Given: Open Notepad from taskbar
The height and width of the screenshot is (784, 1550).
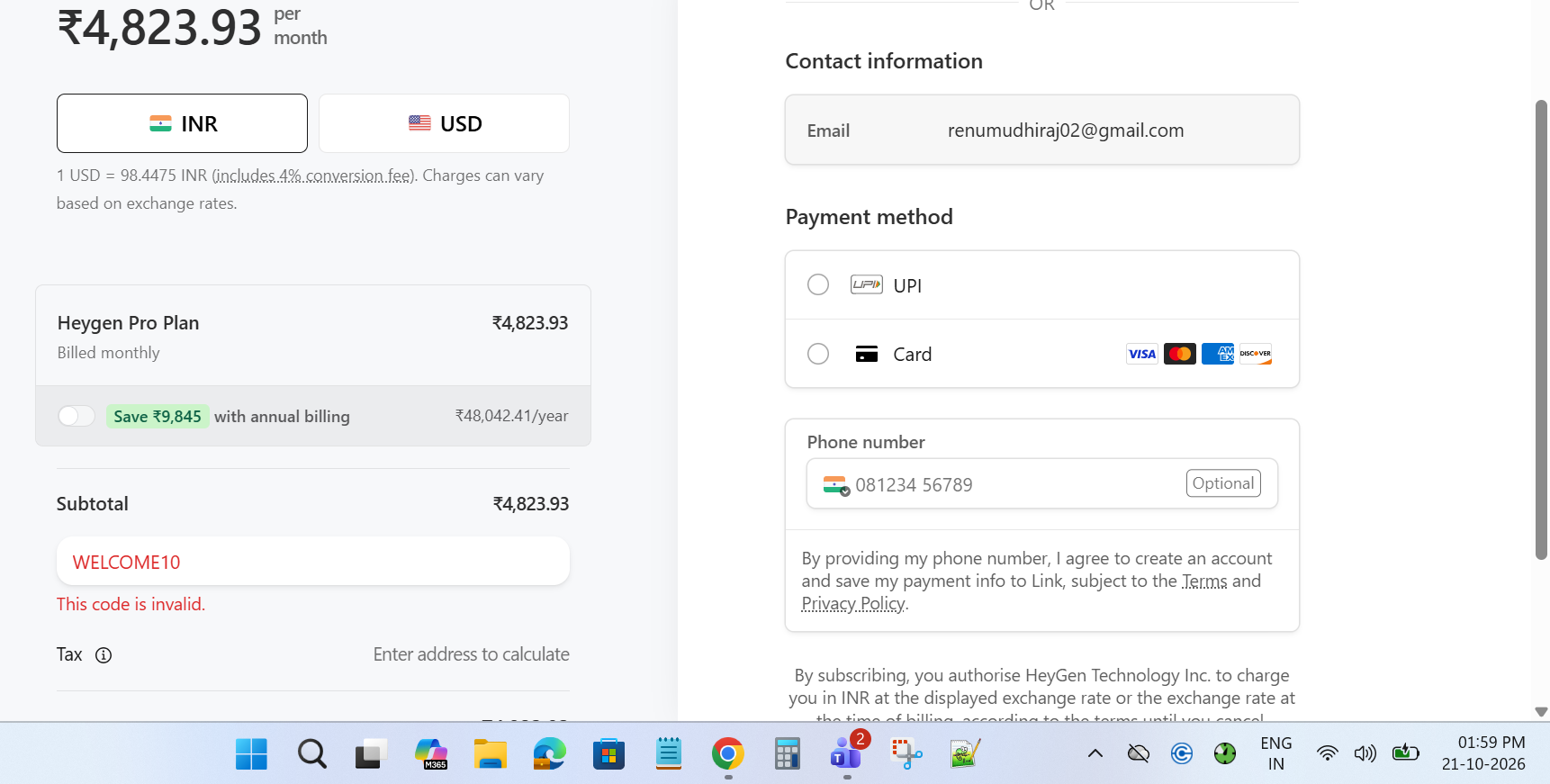Looking at the screenshot, I should click(x=669, y=753).
